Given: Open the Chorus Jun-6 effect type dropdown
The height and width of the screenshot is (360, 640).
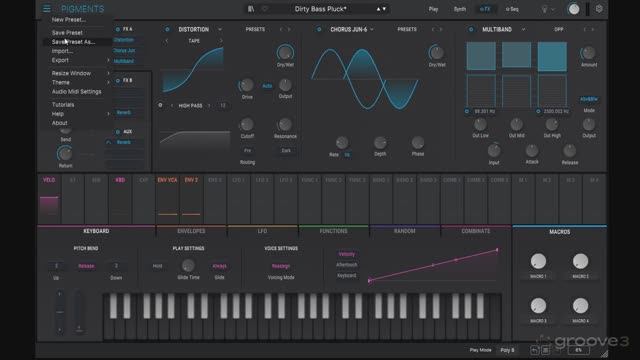Looking at the screenshot, I should [372, 29].
